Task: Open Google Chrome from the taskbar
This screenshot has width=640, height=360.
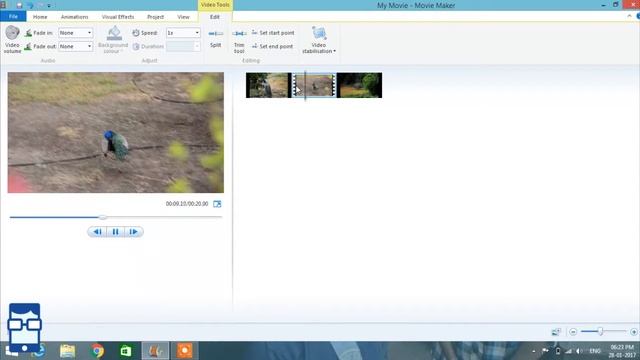Action: point(97,351)
